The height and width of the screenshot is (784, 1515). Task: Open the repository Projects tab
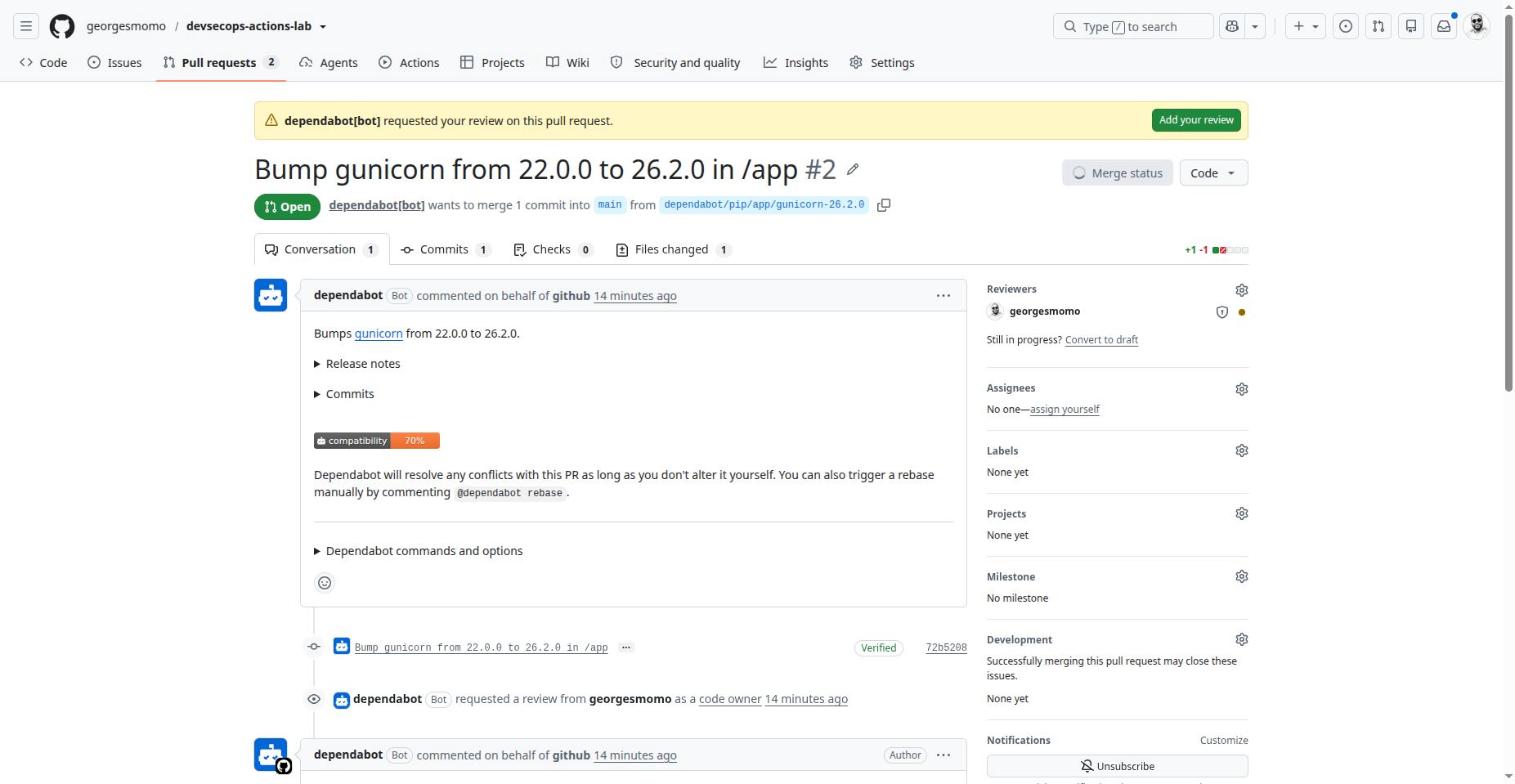(492, 62)
